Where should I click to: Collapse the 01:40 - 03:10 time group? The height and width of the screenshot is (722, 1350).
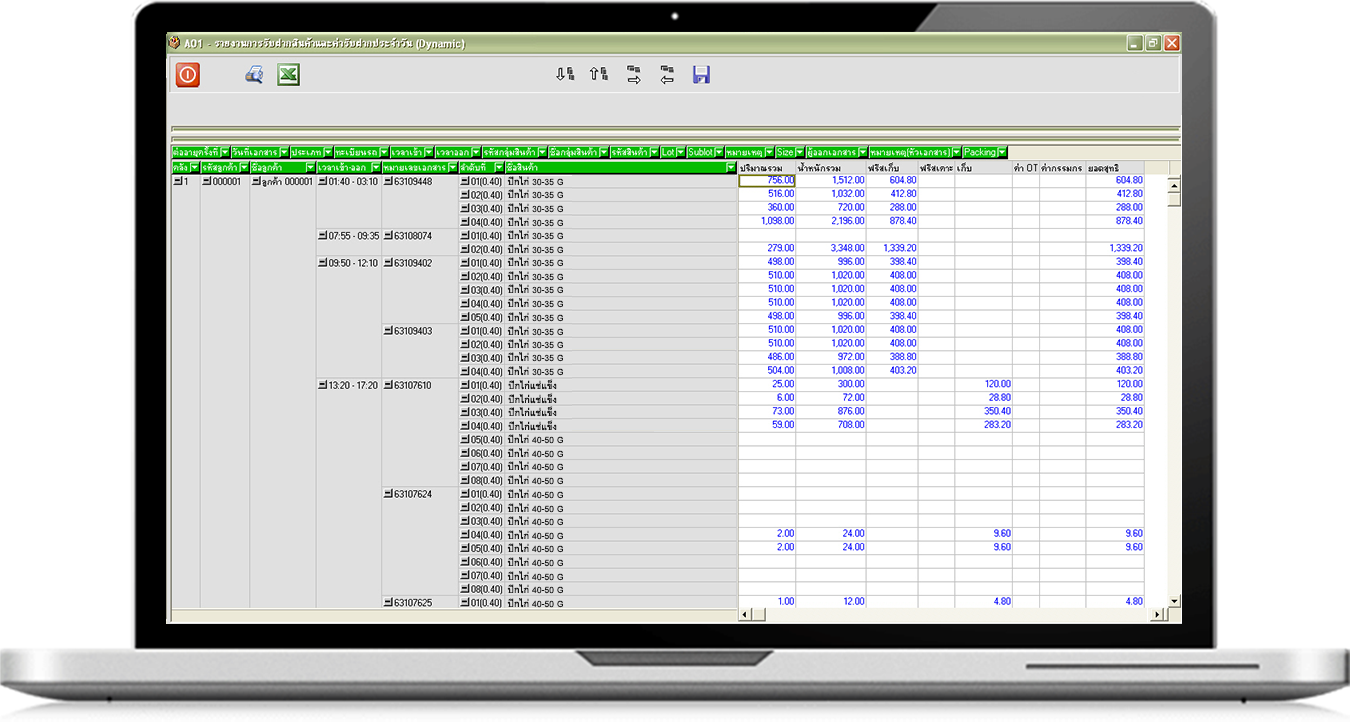323,182
